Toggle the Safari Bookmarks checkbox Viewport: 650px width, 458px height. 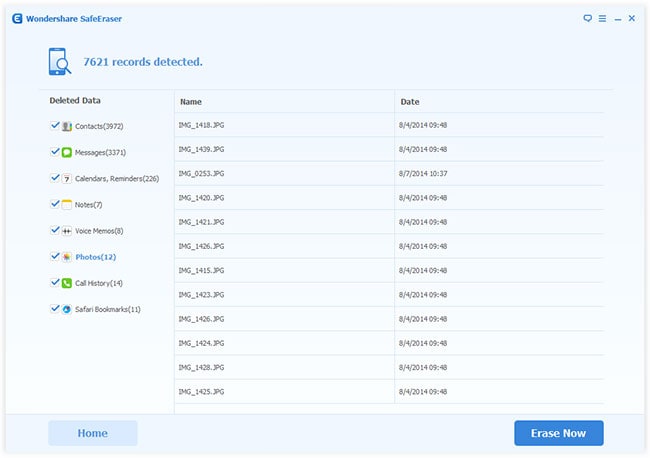[x=54, y=309]
